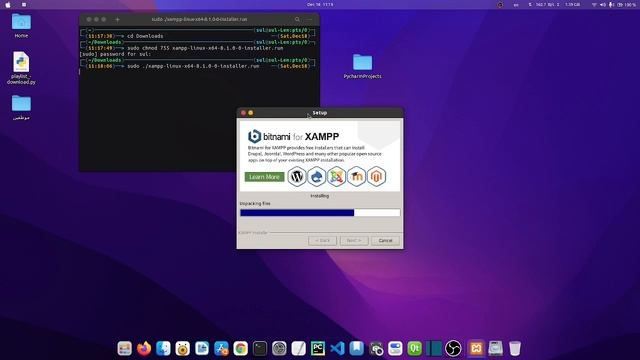Click the 'Installing' label in Setup
Screen dimensions: 640x360
pos(320,196)
